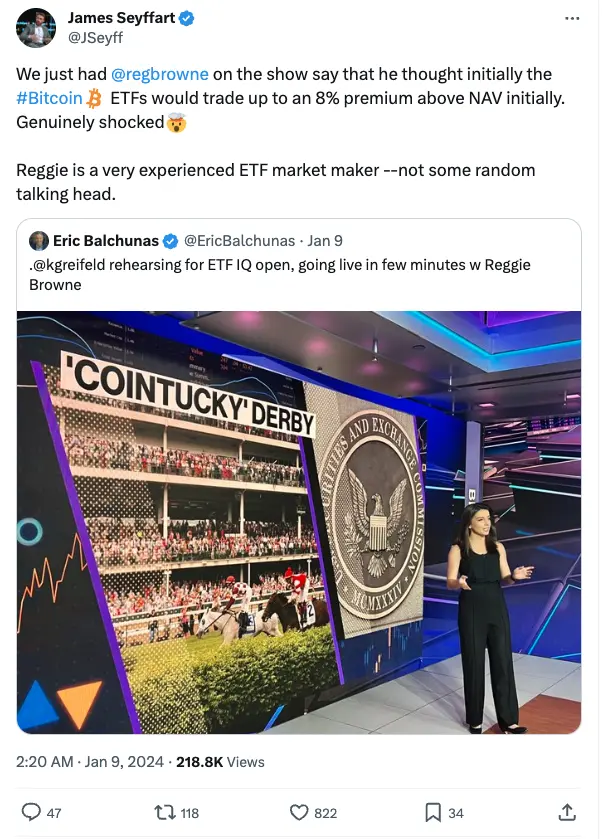View the 218.8K Views count

pos(220,762)
